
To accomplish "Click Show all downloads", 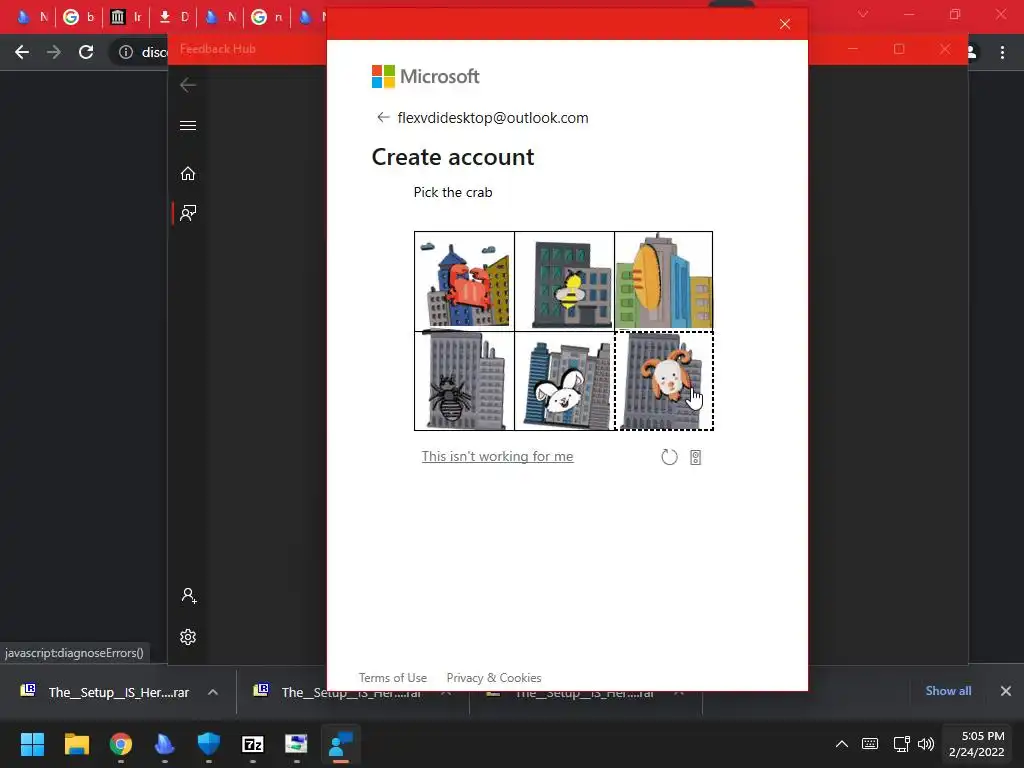I will tap(948, 691).
